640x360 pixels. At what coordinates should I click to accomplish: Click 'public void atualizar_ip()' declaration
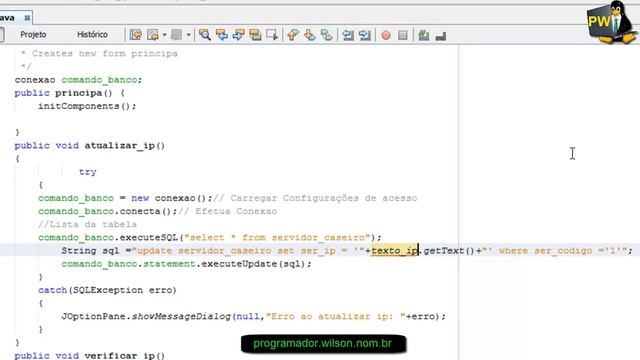90,145
